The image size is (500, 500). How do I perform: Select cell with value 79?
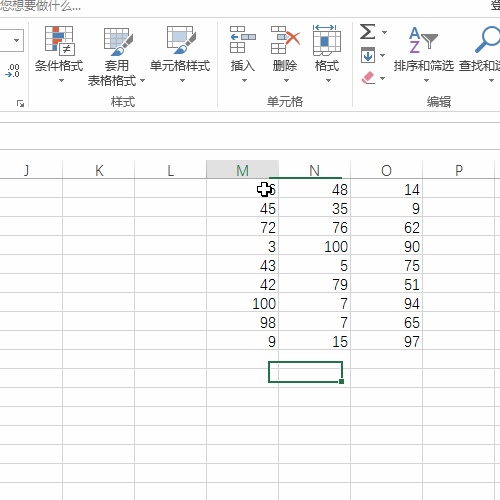pyautogui.click(x=314, y=284)
